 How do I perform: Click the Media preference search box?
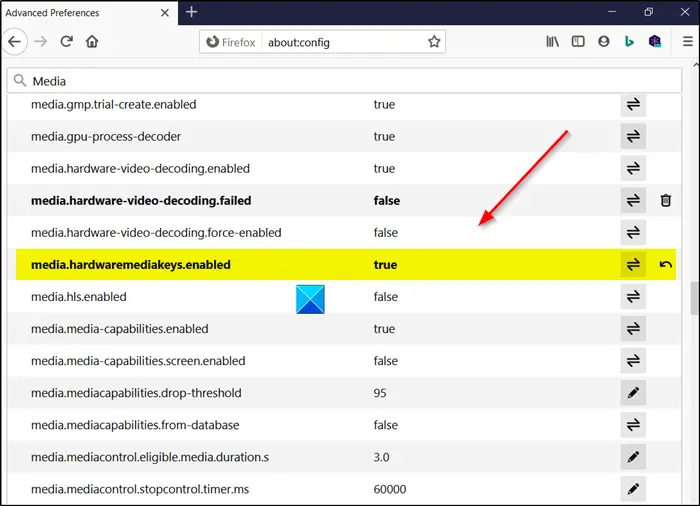[344, 81]
